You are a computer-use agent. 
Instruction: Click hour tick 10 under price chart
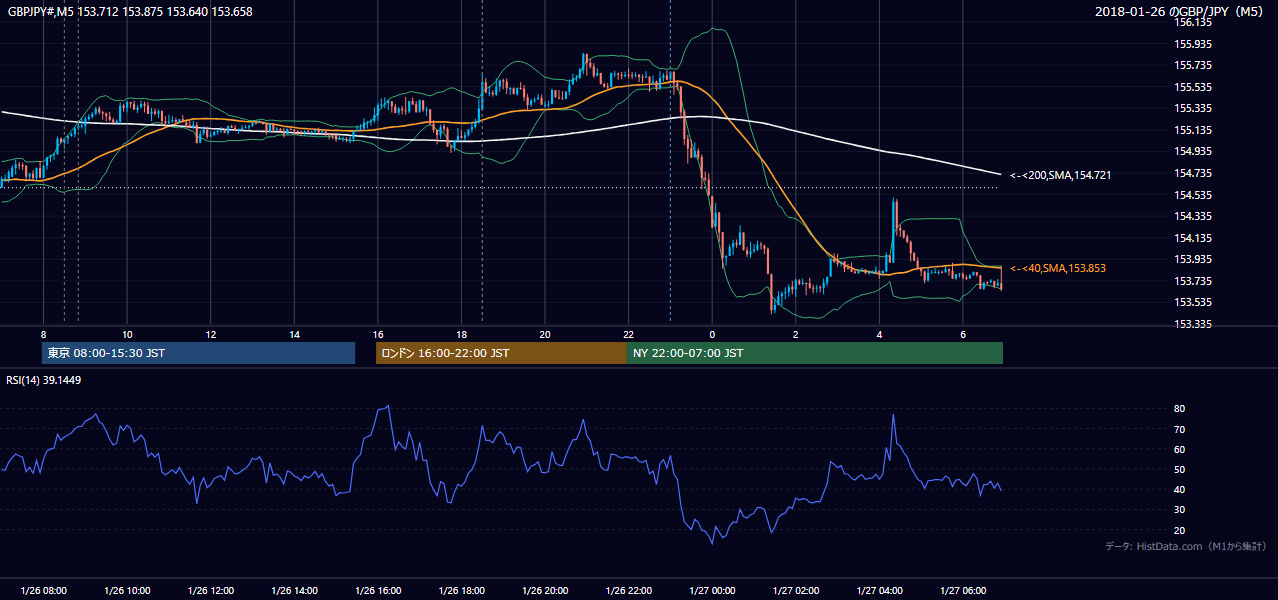pos(127,334)
